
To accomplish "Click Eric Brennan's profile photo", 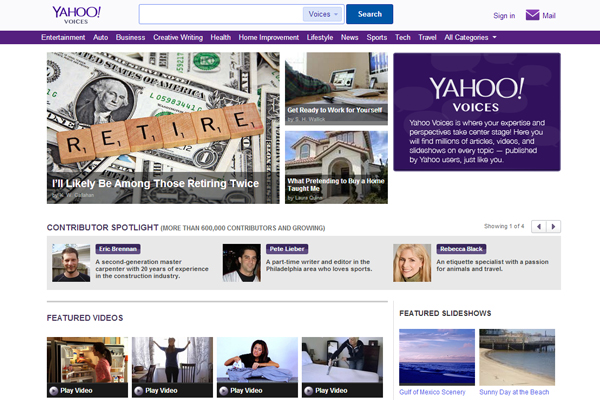I will pos(71,263).
